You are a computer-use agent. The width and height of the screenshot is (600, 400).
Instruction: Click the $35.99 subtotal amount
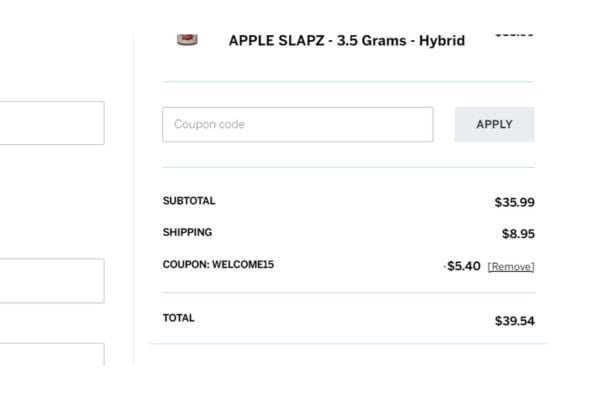tap(514, 202)
